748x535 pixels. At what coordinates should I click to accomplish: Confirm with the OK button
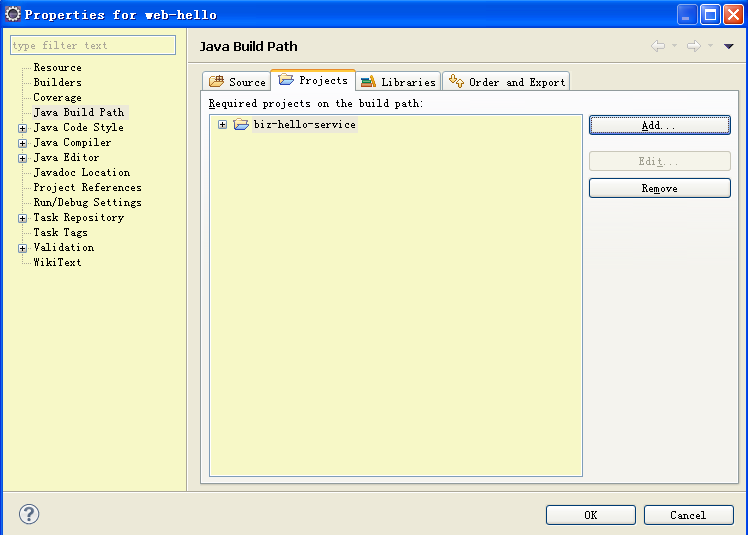tap(590, 515)
